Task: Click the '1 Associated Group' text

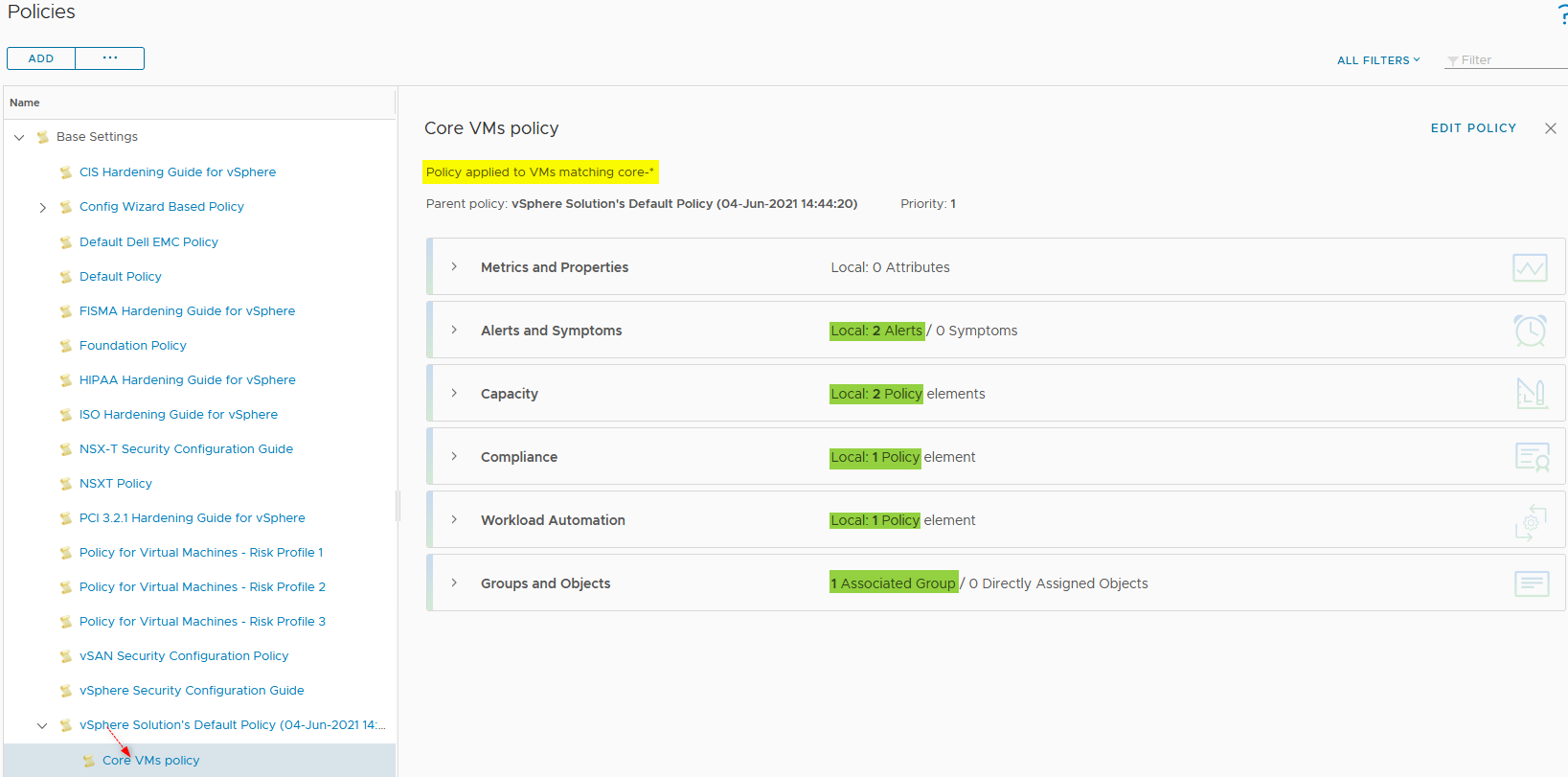Action: coord(894,583)
